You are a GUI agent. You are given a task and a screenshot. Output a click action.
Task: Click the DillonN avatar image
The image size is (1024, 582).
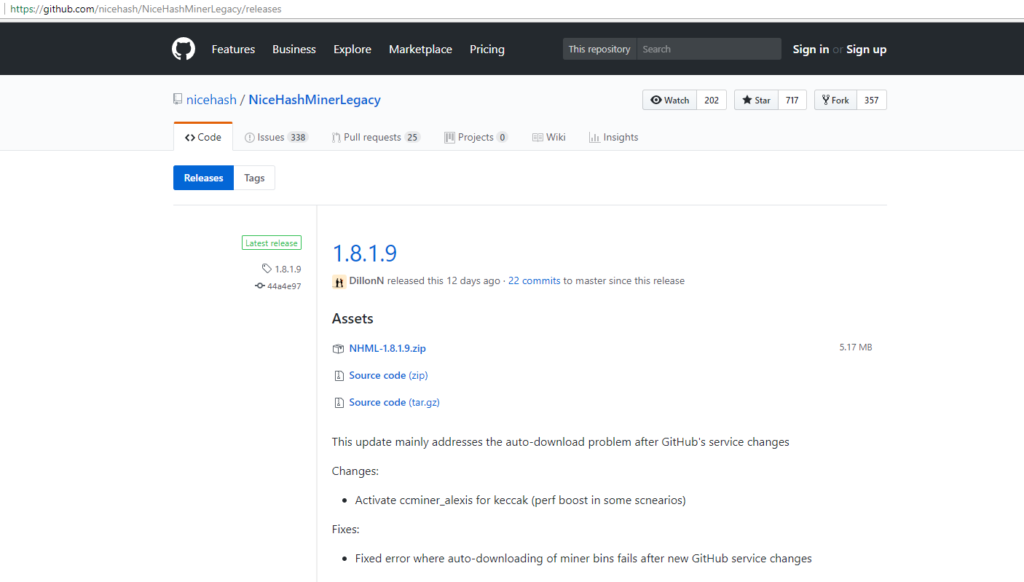[339, 282]
